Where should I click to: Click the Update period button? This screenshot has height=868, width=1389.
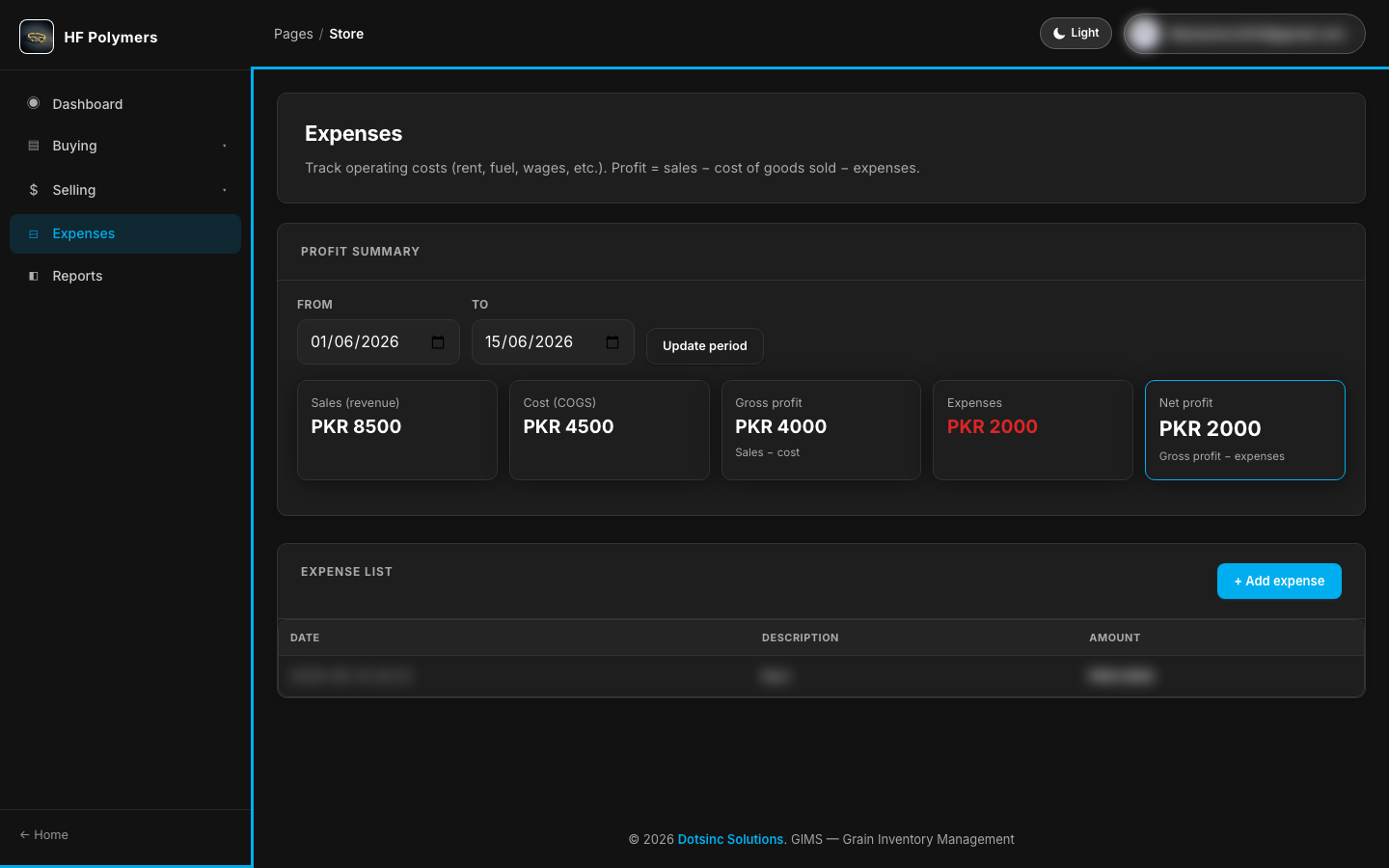(x=705, y=346)
